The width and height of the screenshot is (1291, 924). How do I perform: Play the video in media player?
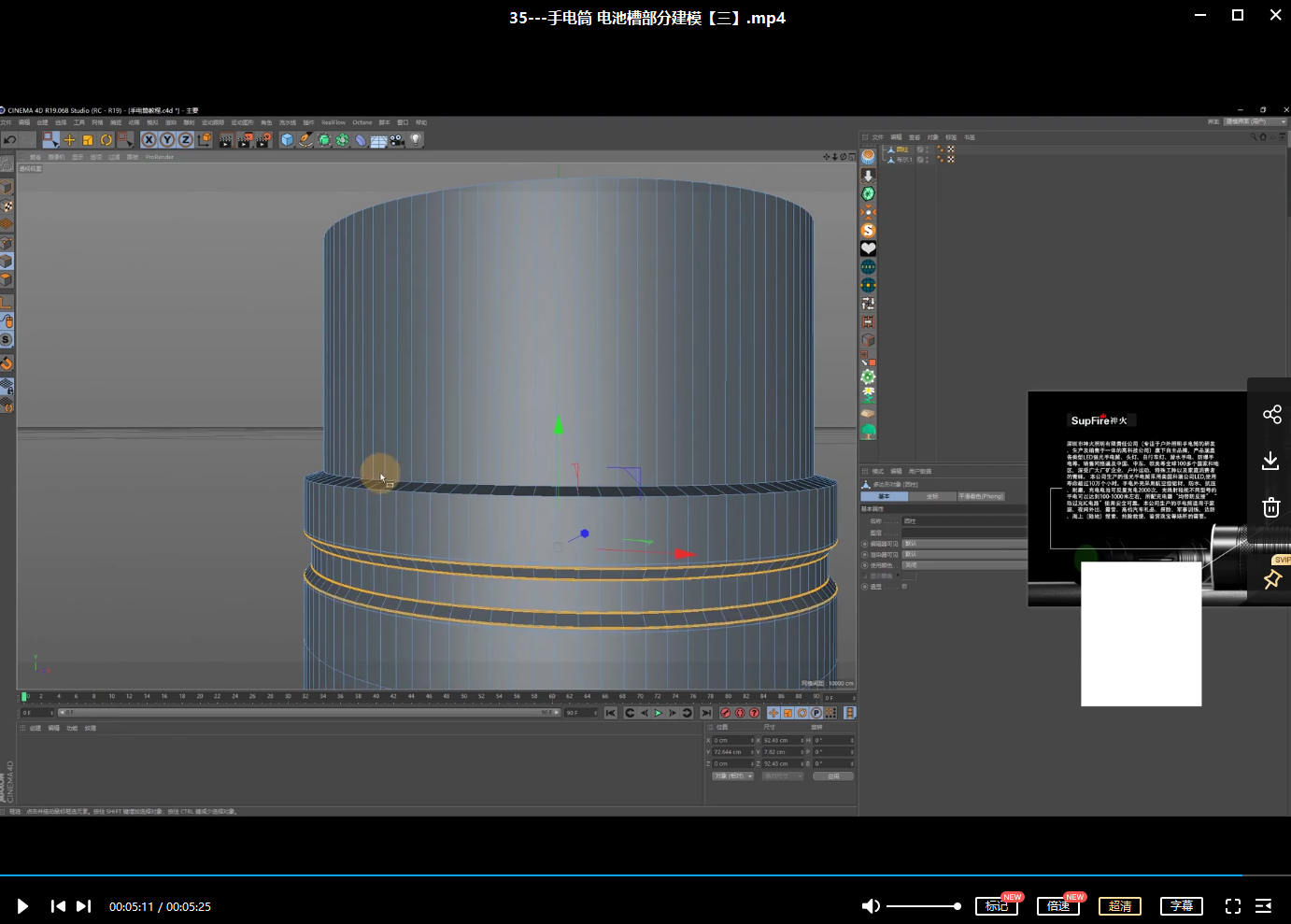(22, 906)
